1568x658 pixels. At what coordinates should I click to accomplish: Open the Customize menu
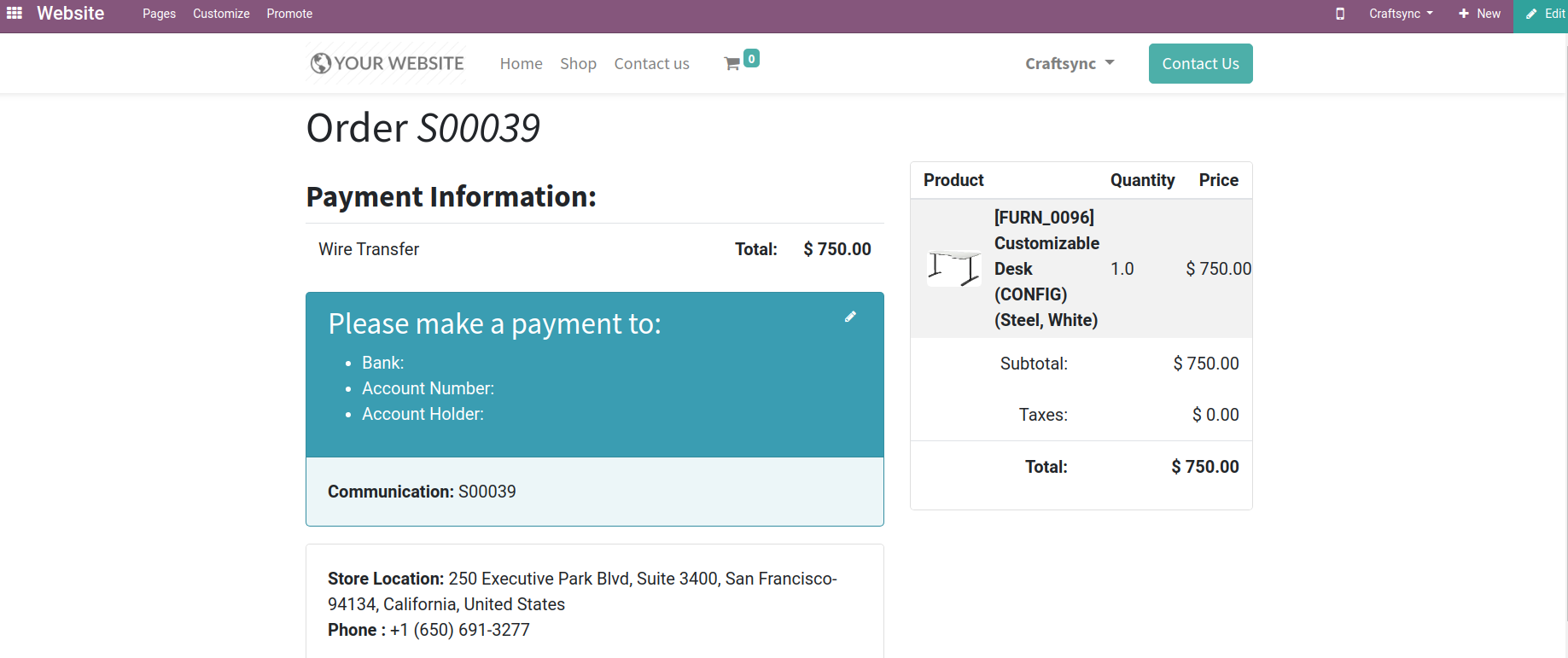coord(221,14)
